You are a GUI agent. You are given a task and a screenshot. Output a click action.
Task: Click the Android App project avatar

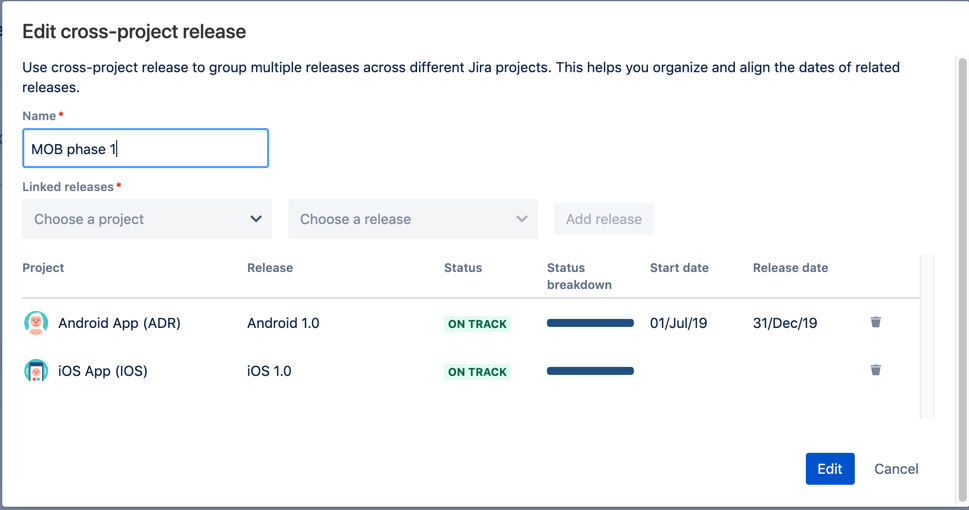[x=36, y=323]
